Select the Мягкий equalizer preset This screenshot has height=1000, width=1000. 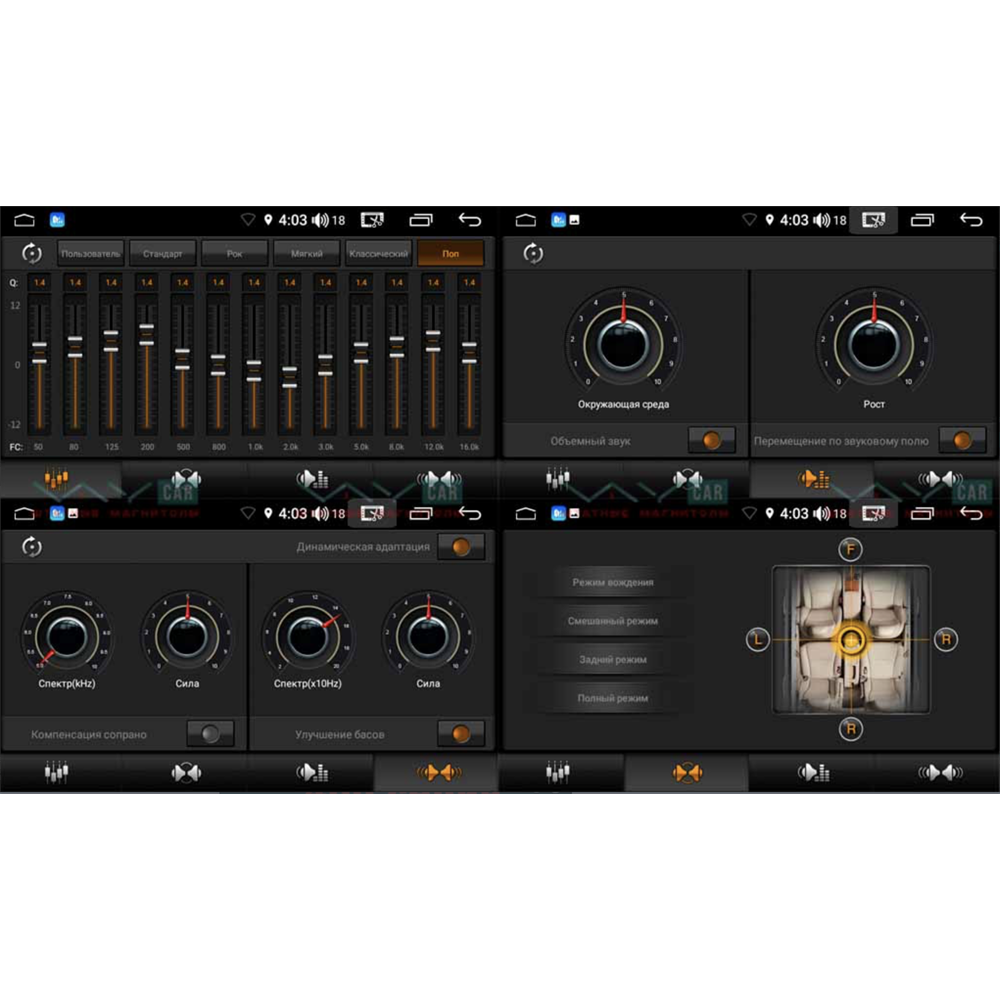(306, 253)
